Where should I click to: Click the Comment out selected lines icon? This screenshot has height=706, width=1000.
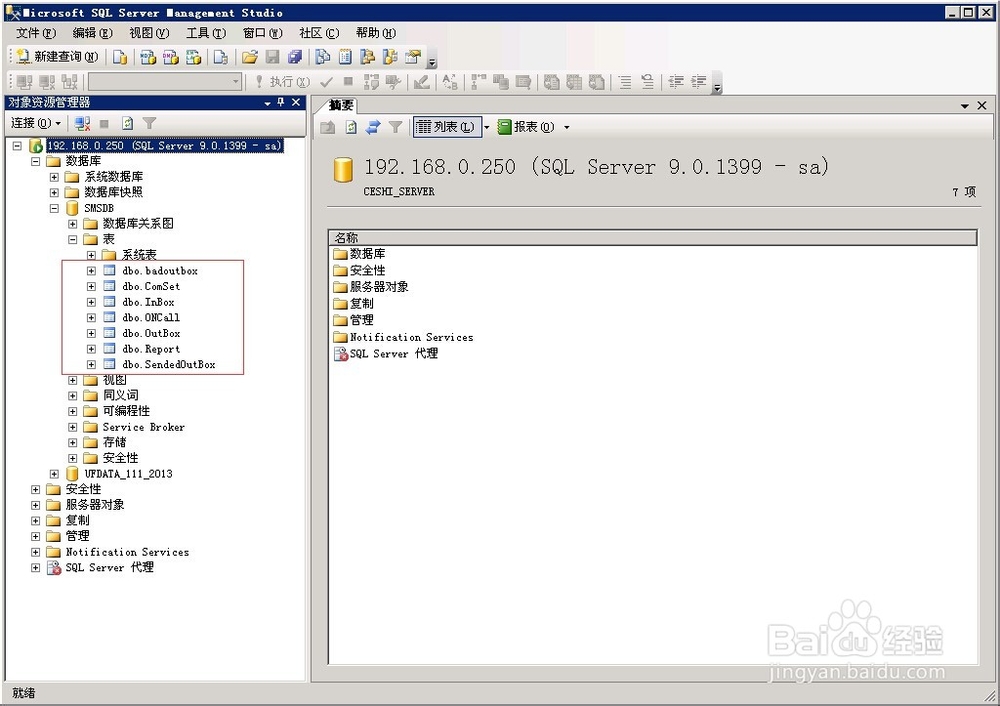[x=625, y=82]
